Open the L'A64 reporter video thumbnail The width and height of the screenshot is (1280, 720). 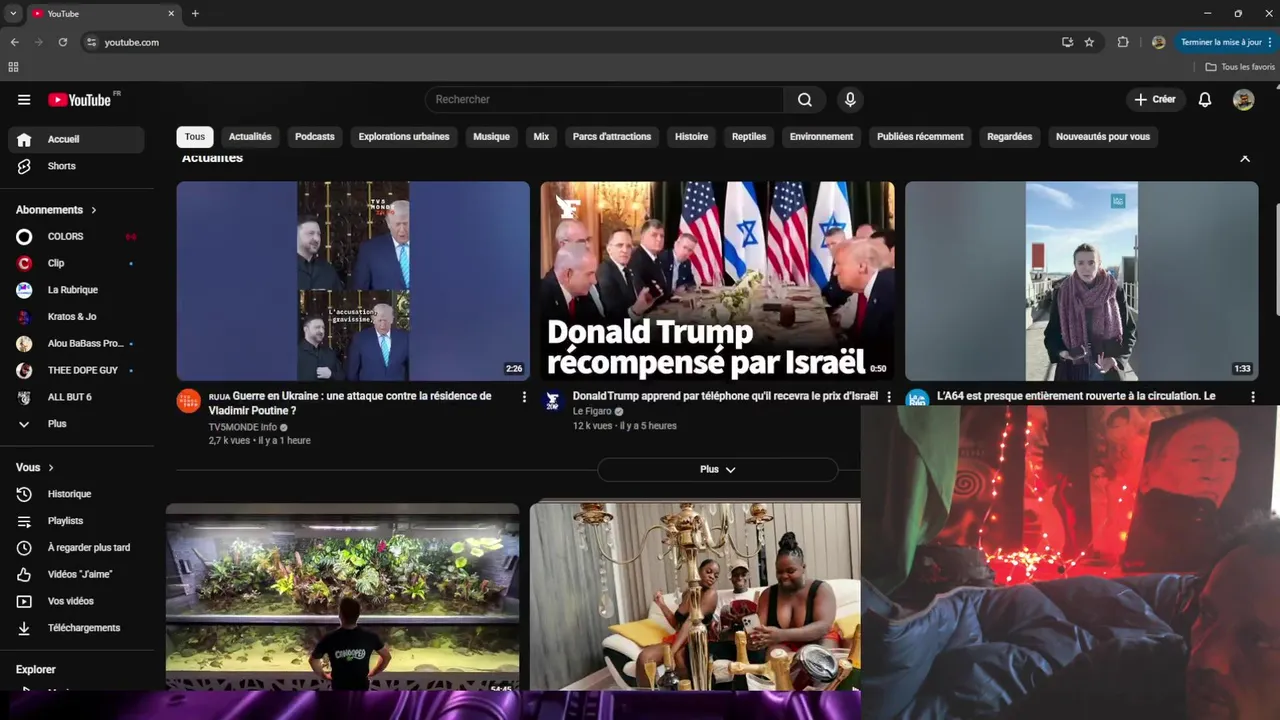pos(1081,281)
